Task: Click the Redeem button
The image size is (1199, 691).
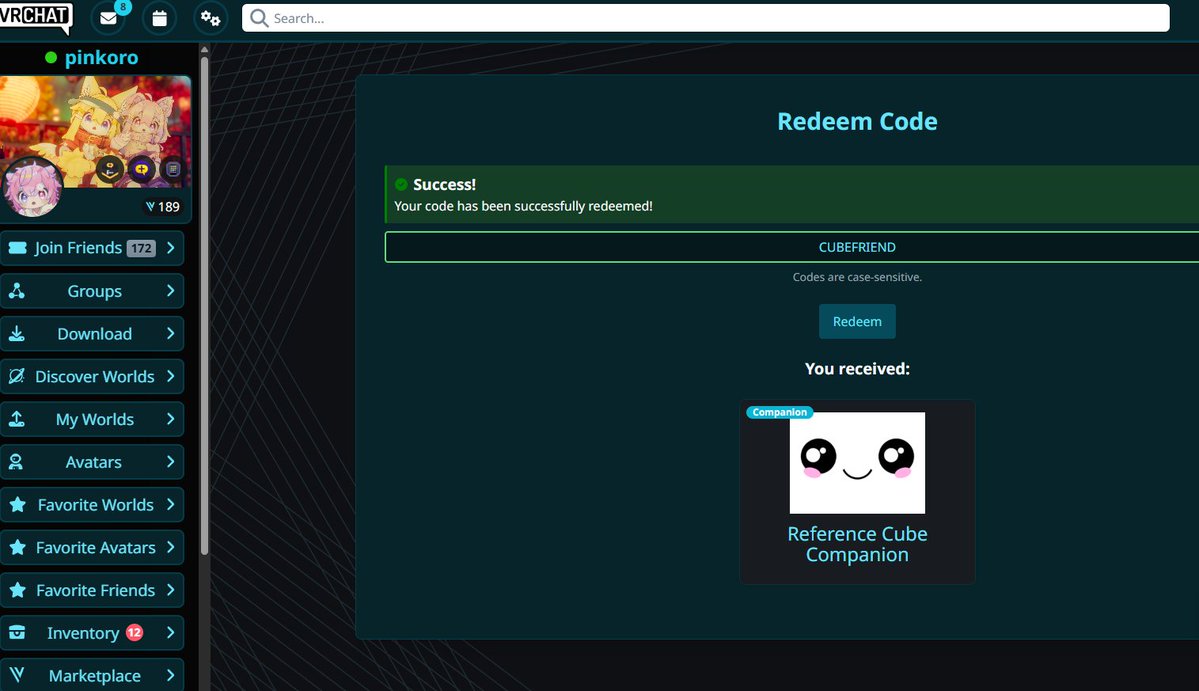Action: click(857, 321)
